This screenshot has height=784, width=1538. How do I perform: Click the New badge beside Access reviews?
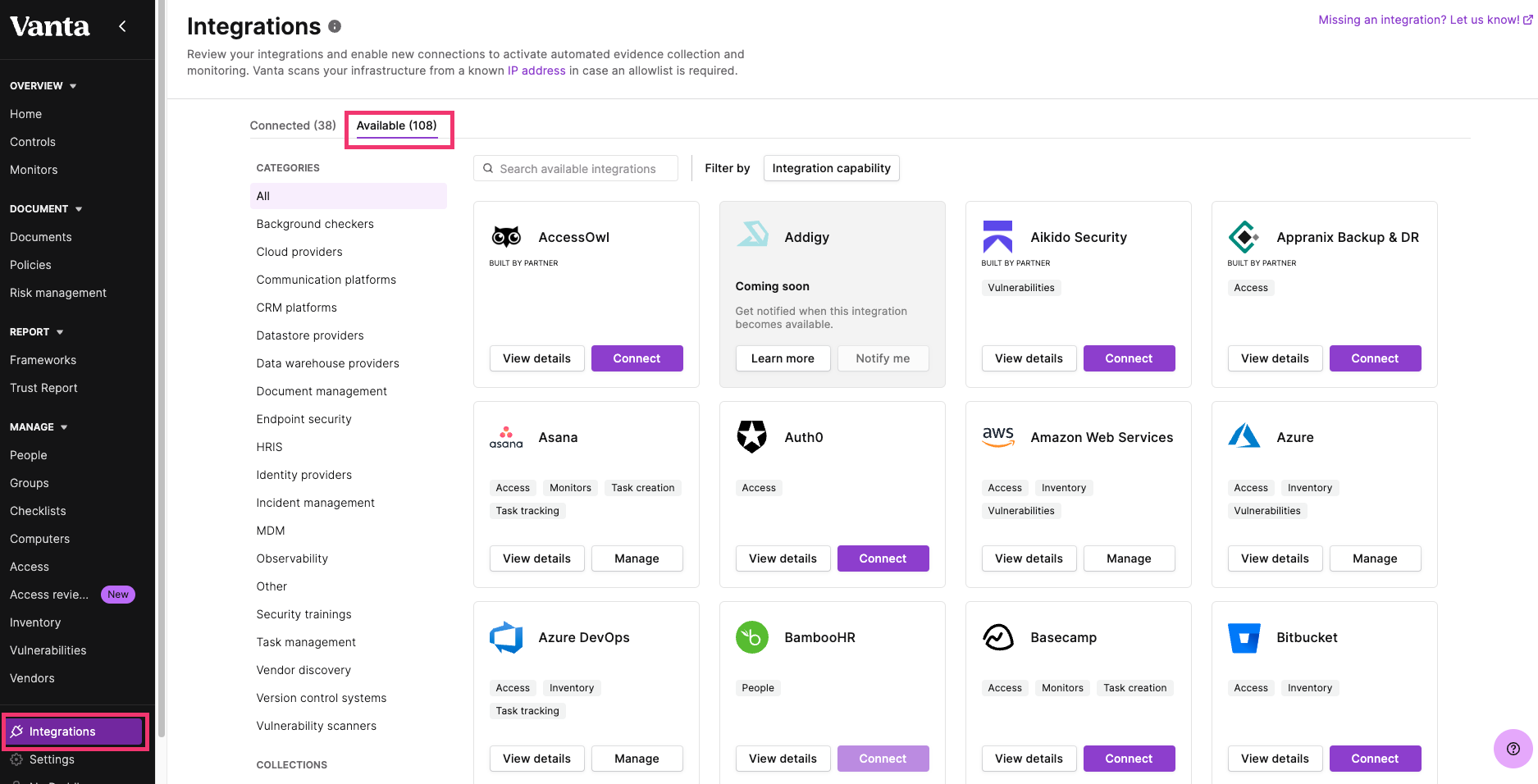click(118, 595)
